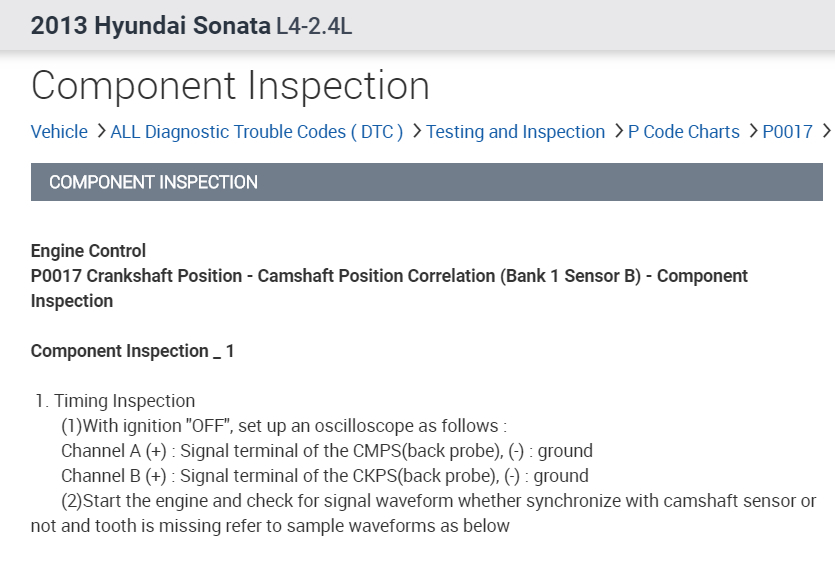Go to Testing and Inspection breadcrumb
This screenshot has height=566, width=835.
[515, 132]
